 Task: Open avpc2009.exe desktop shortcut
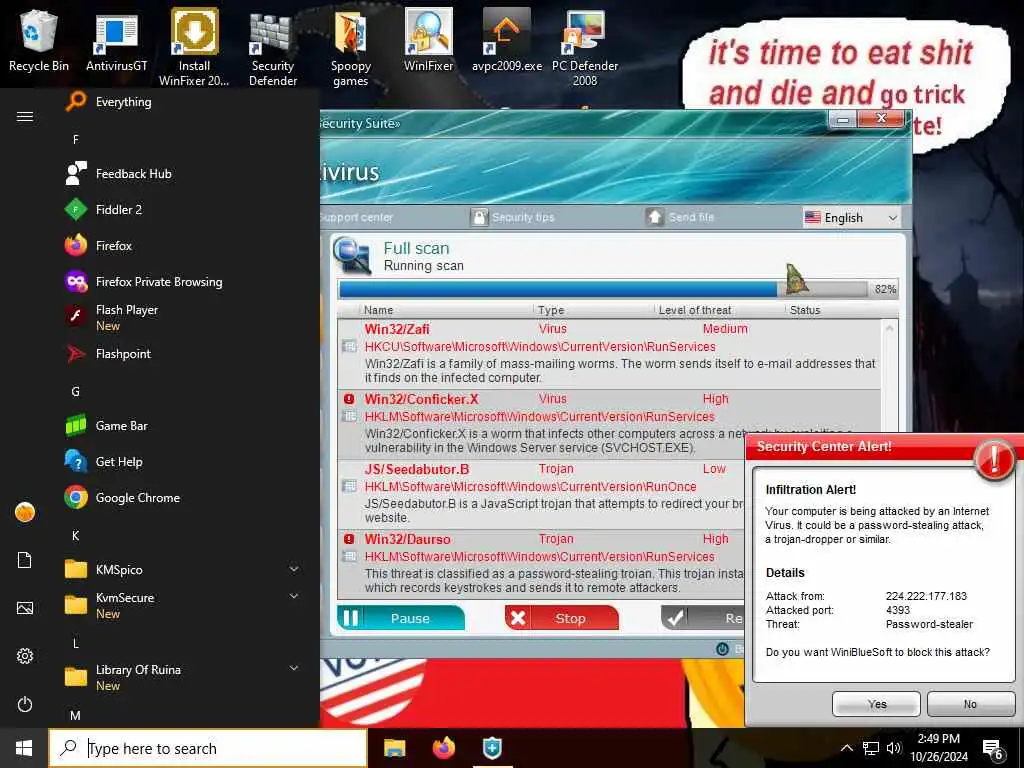[507, 40]
